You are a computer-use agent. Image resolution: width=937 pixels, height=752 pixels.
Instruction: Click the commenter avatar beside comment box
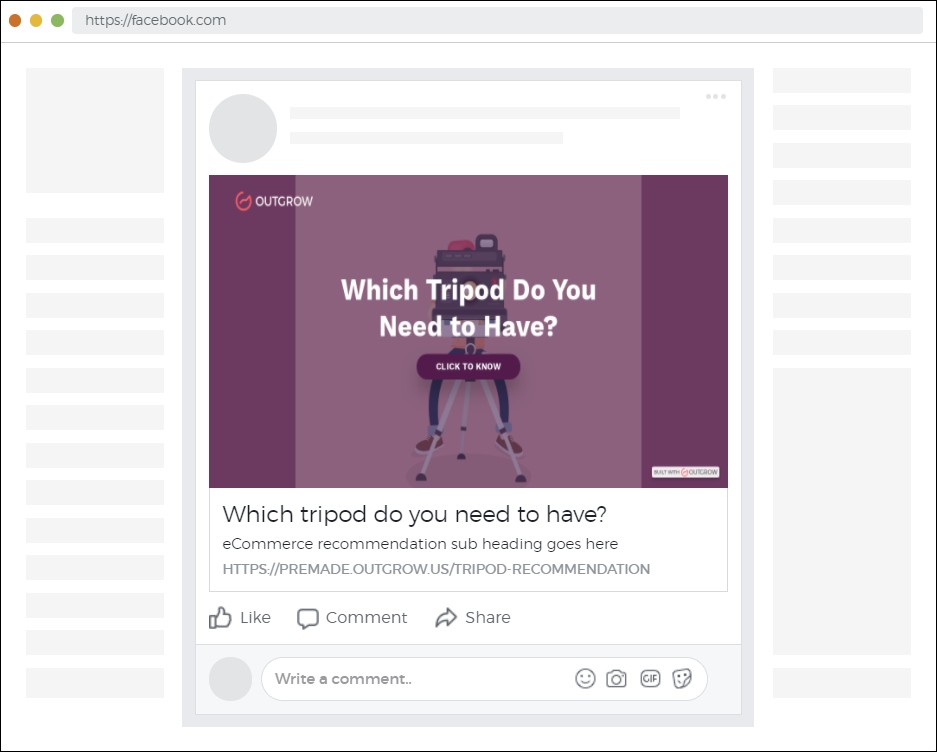[x=230, y=679]
